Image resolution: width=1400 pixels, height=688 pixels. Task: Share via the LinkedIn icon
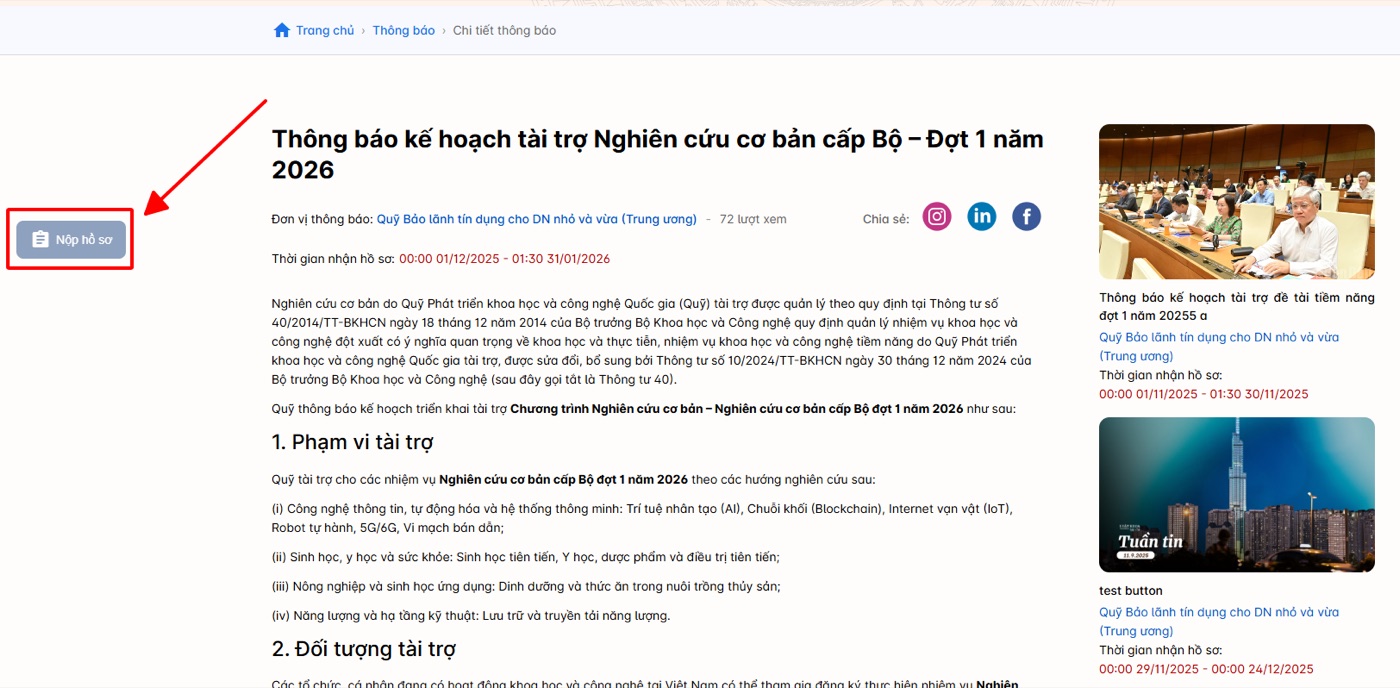pos(982,216)
